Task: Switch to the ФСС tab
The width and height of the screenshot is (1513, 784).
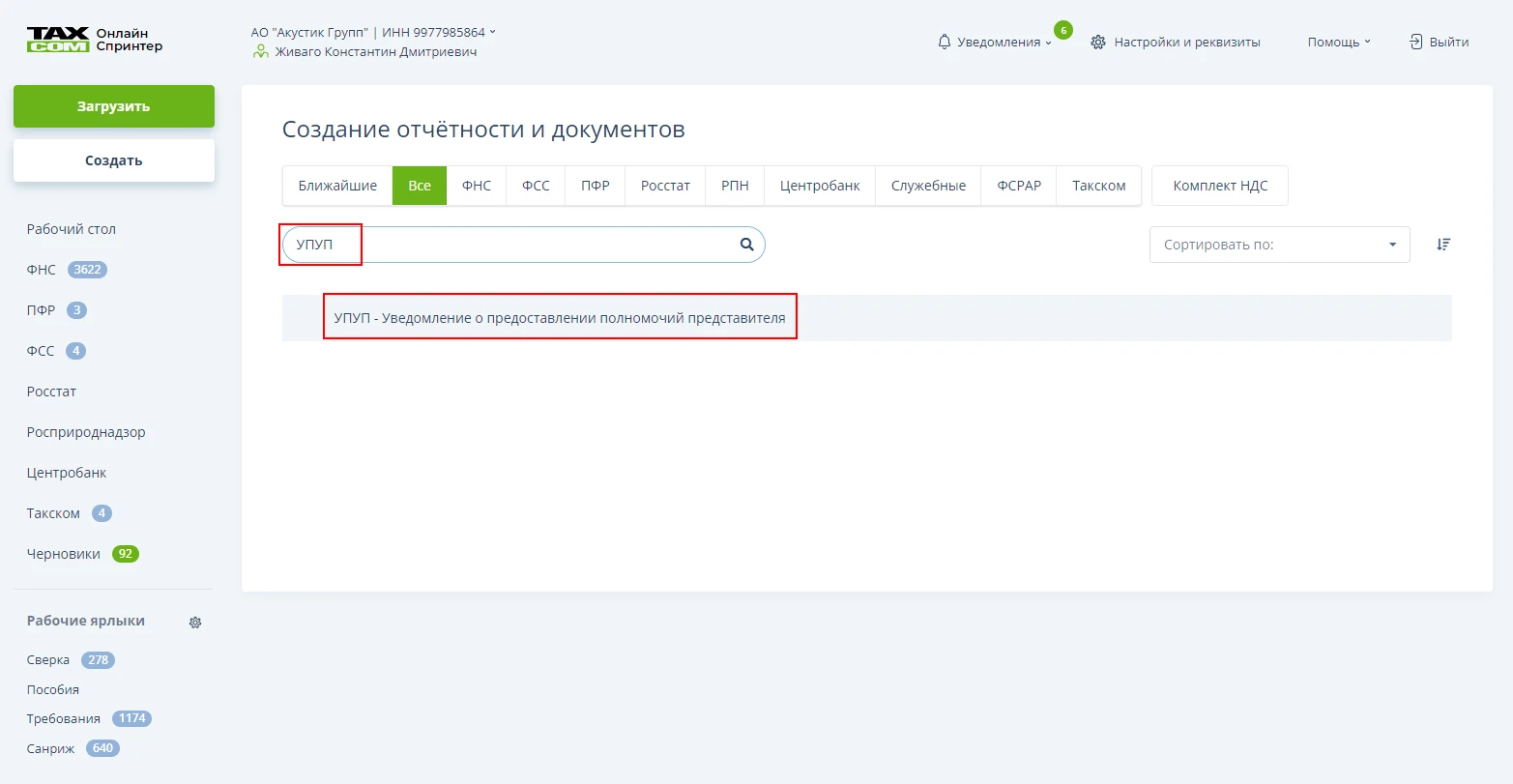Action: [x=536, y=186]
